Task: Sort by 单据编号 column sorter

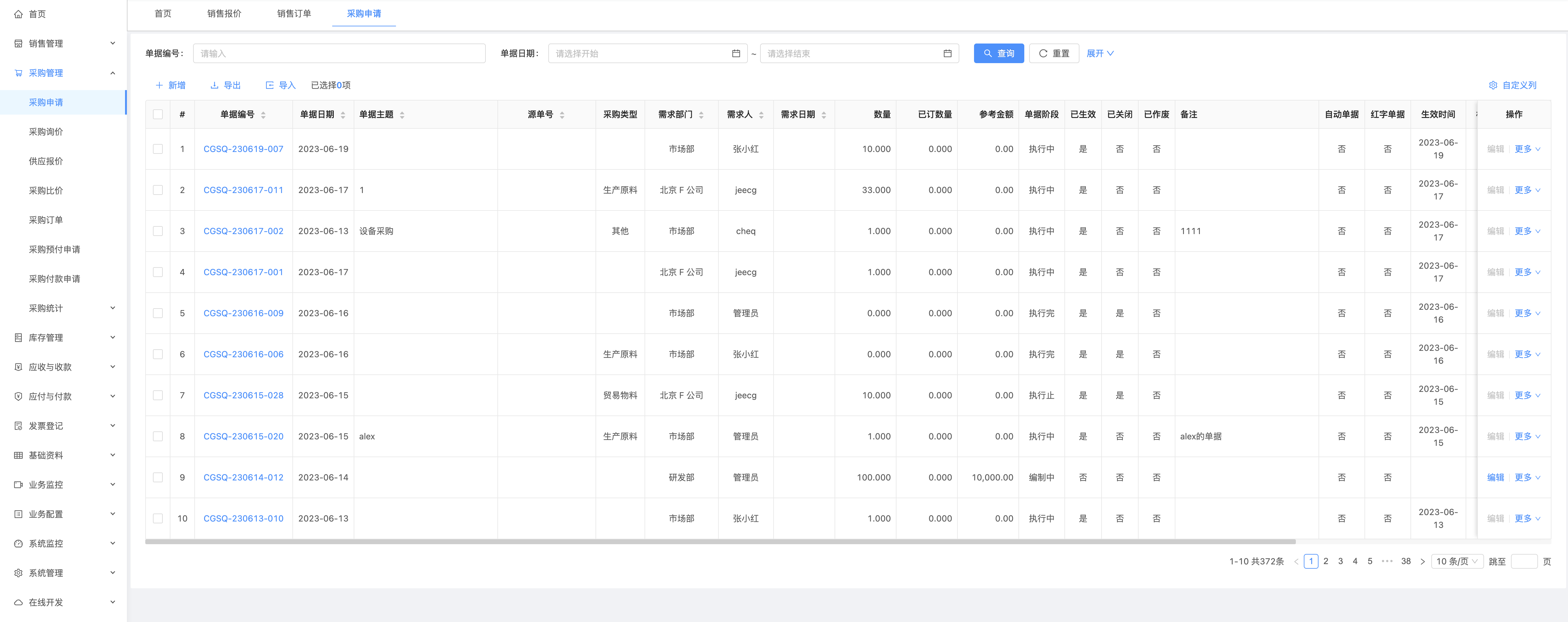Action: [x=263, y=114]
